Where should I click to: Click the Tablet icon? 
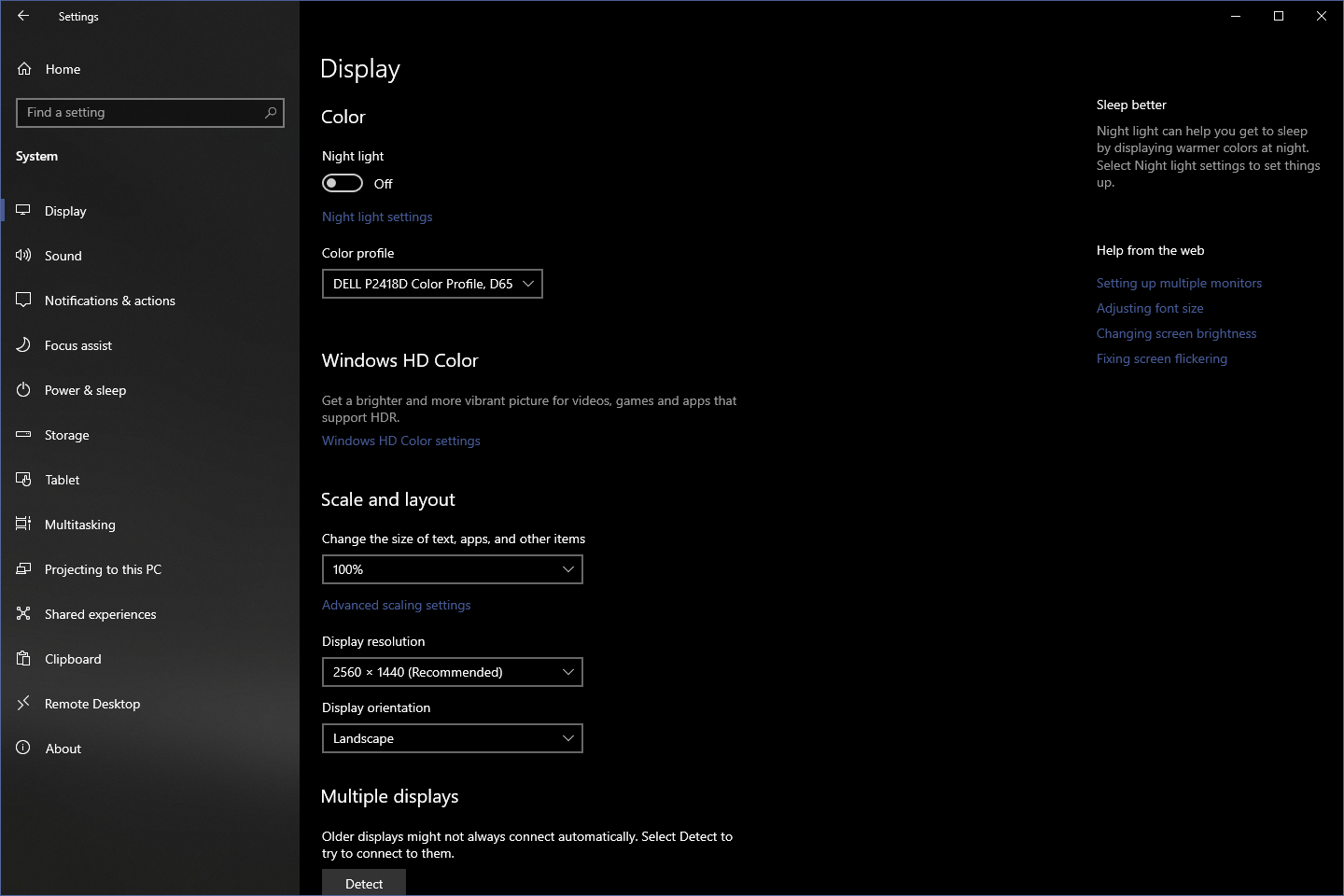click(x=23, y=479)
